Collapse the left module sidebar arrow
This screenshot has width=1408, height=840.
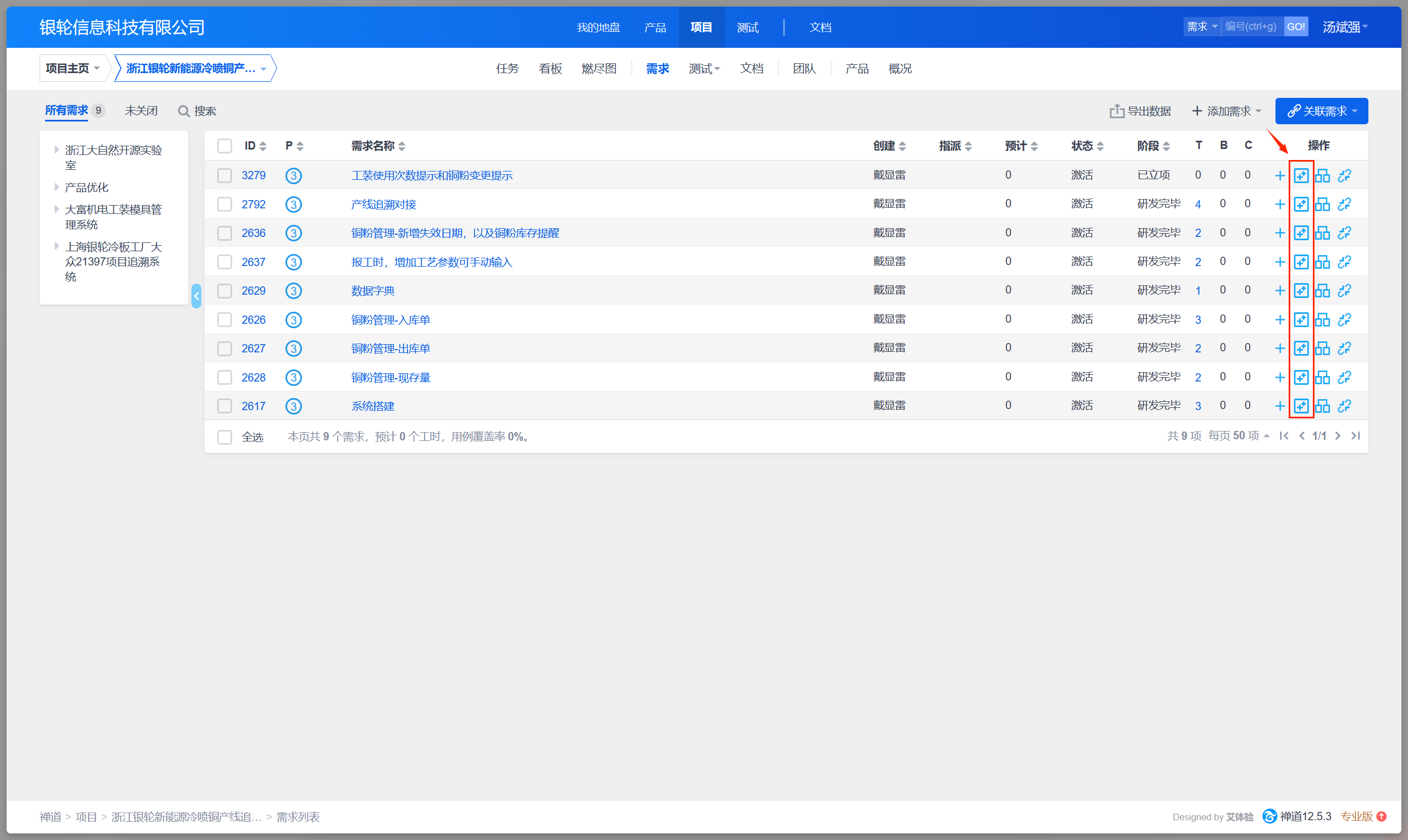pyautogui.click(x=196, y=296)
